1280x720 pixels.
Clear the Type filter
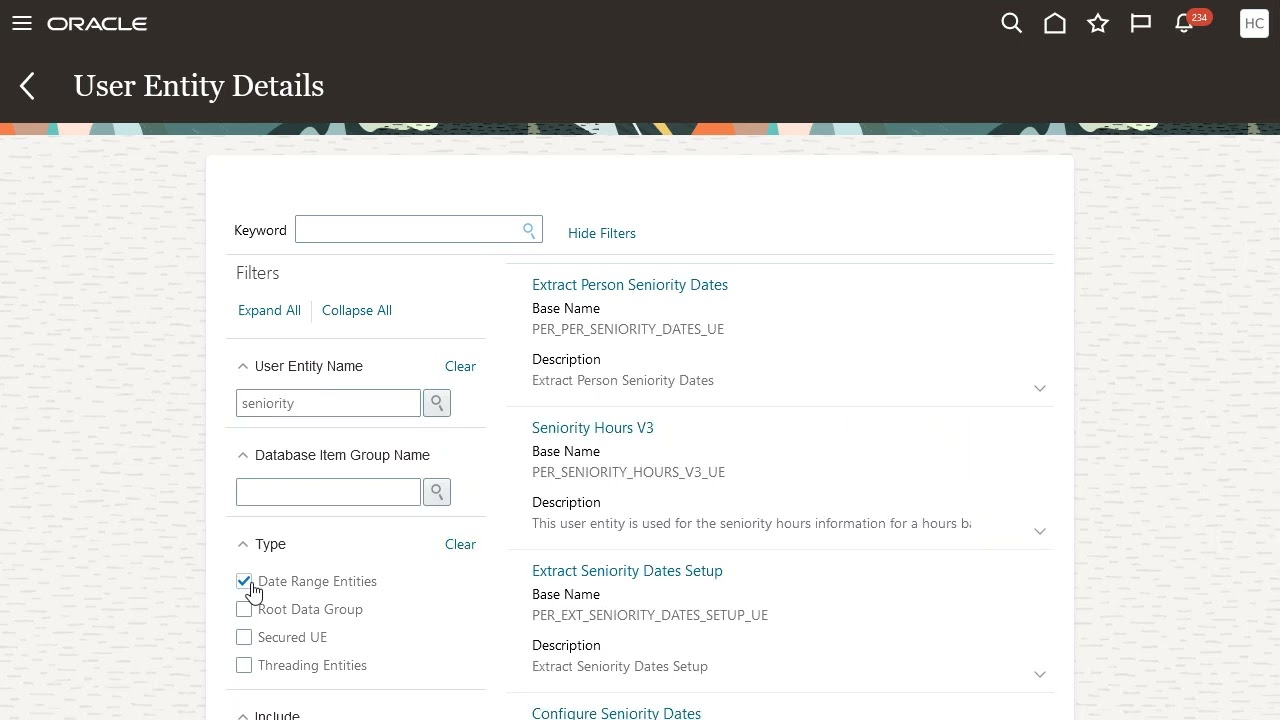coord(460,544)
